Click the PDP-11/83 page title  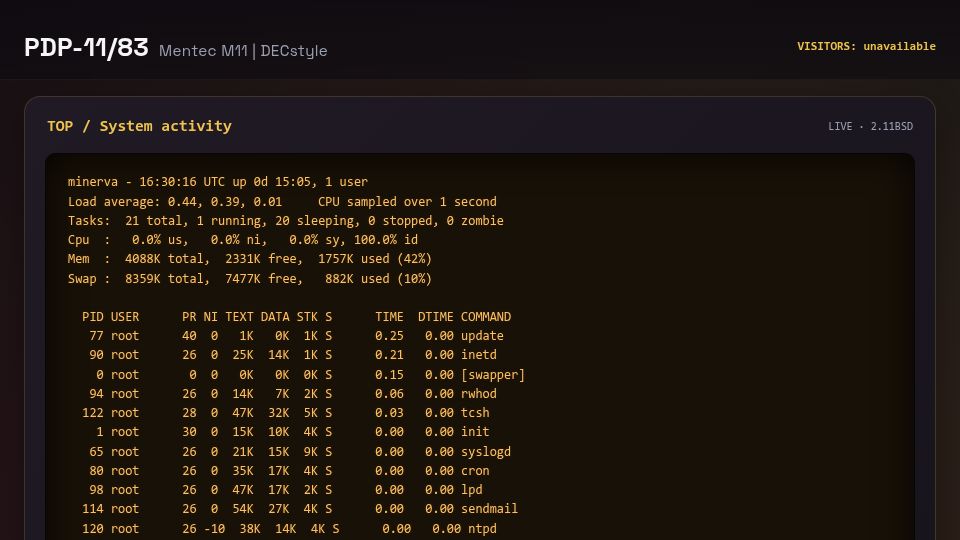(x=86, y=48)
